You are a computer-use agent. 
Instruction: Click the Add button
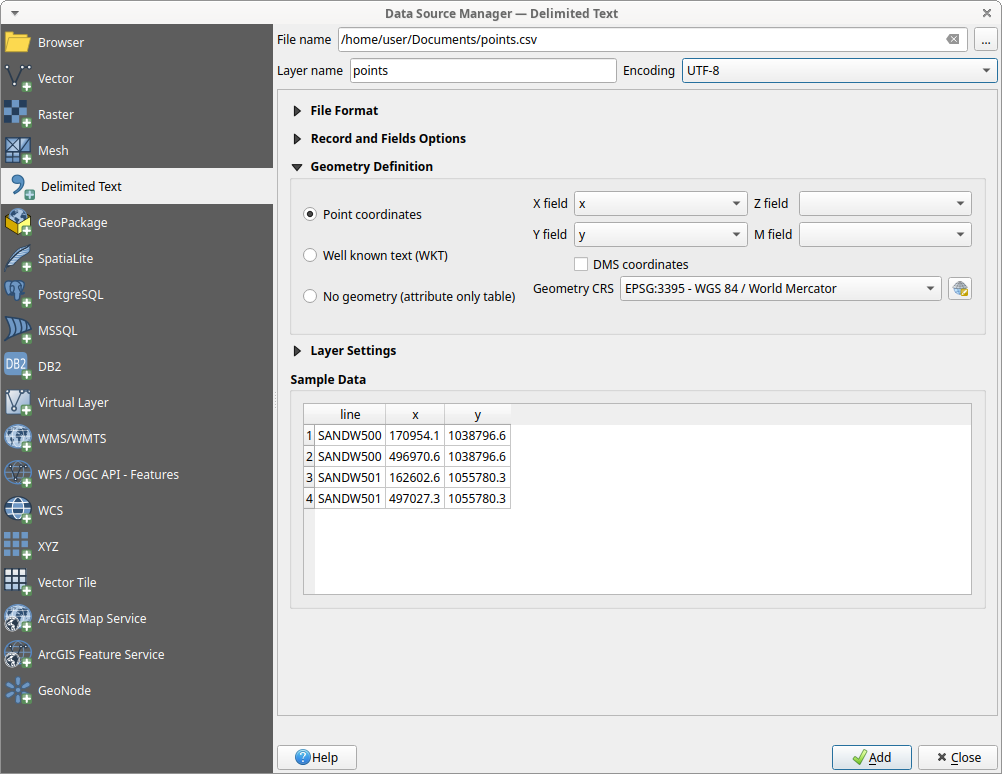[871, 757]
